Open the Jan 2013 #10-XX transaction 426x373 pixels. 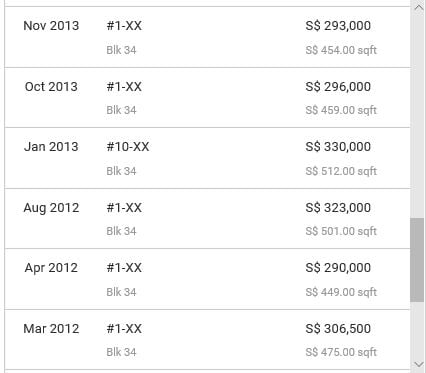coord(208,158)
